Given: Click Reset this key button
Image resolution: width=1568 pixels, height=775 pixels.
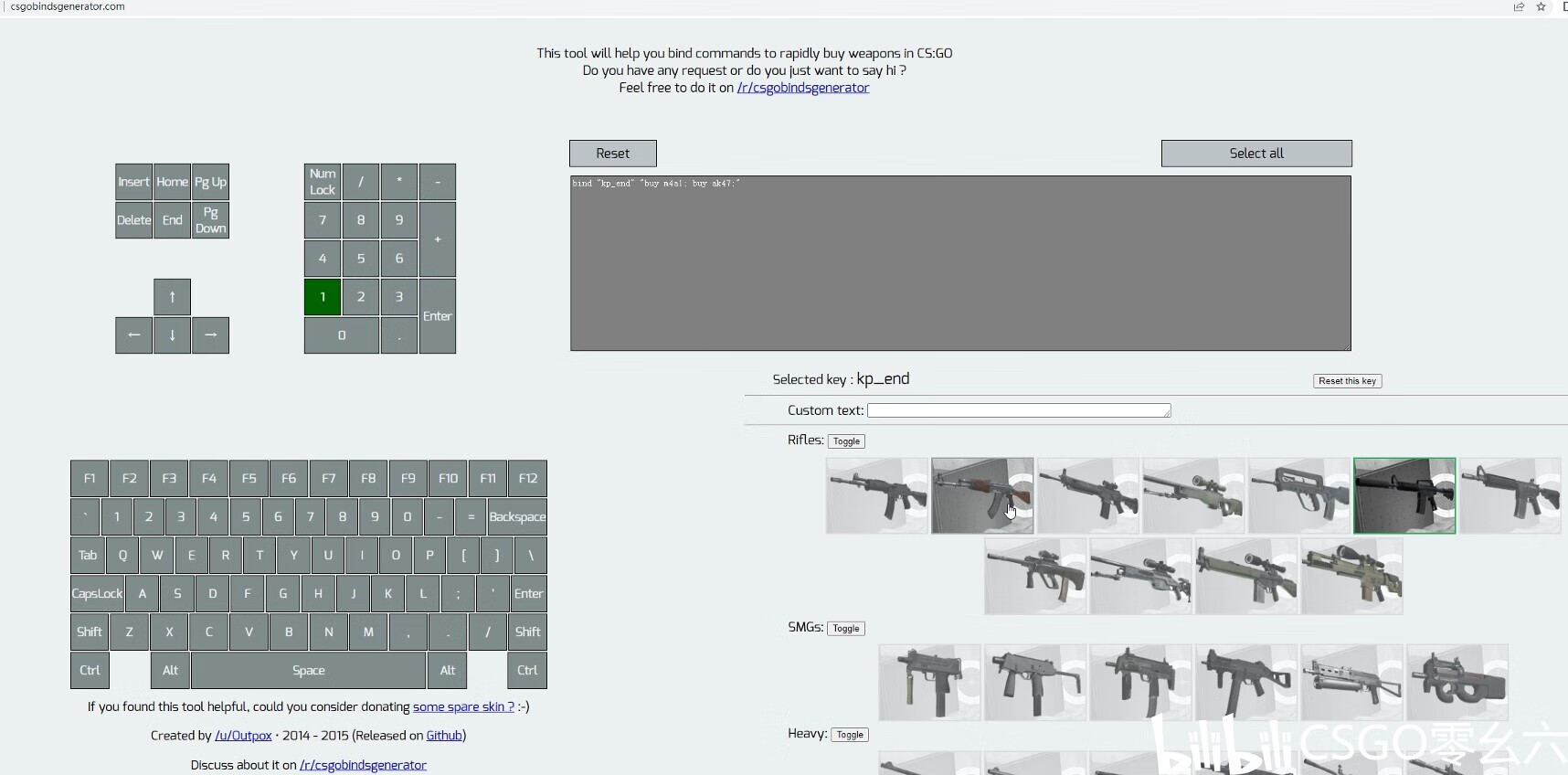Looking at the screenshot, I should 1347,381.
